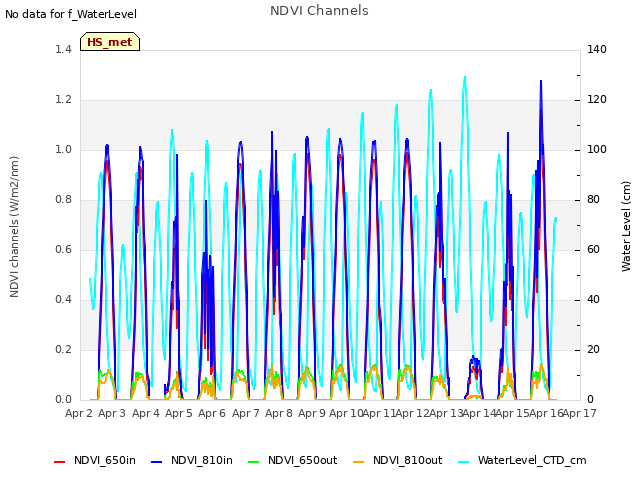Toggle the WaterLevel_CTD_cm legend entry
The image size is (640, 480).
(x=522, y=460)
